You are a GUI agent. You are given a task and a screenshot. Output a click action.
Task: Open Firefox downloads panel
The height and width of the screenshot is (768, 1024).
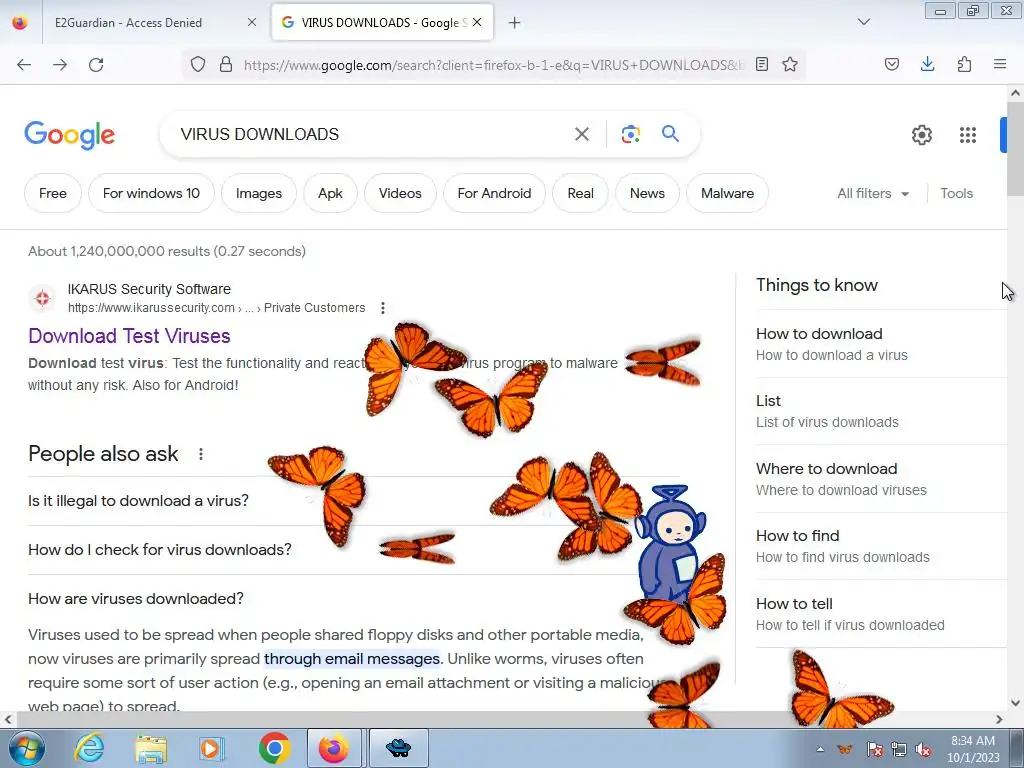pos(927,64)
